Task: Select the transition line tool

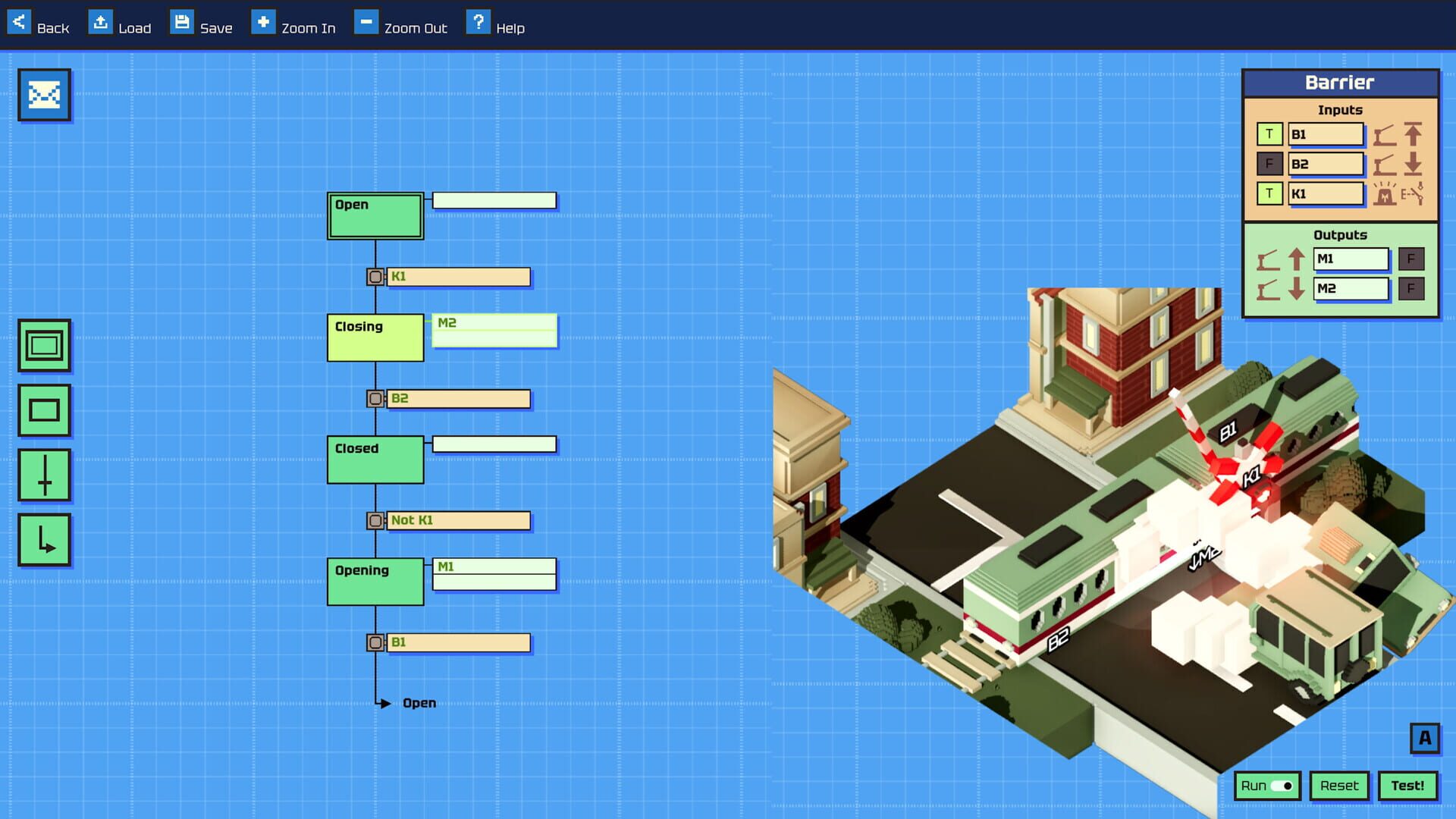Action: tap(44, 475)
